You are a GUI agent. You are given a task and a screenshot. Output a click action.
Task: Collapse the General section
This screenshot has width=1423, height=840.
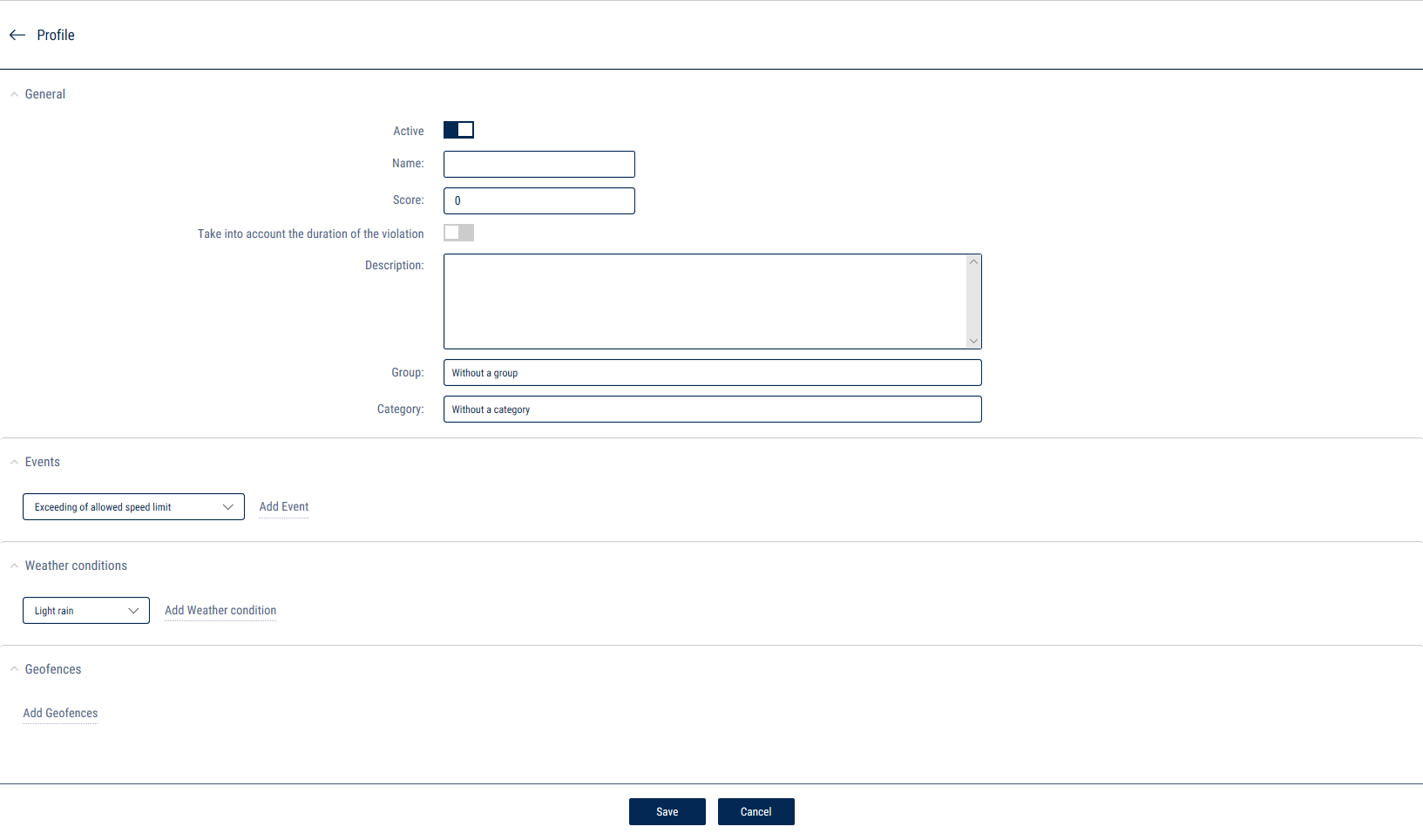click(x=14, y=94)
